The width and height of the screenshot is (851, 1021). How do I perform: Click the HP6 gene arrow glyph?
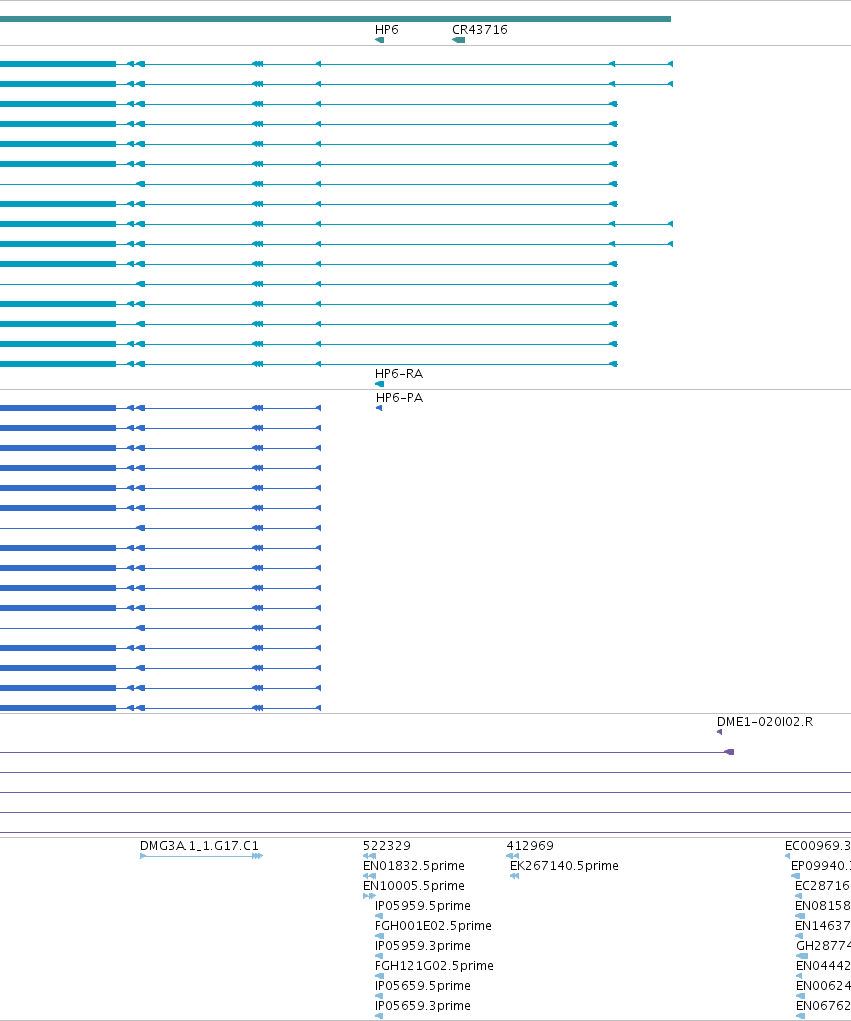click(x=380, y=40)
